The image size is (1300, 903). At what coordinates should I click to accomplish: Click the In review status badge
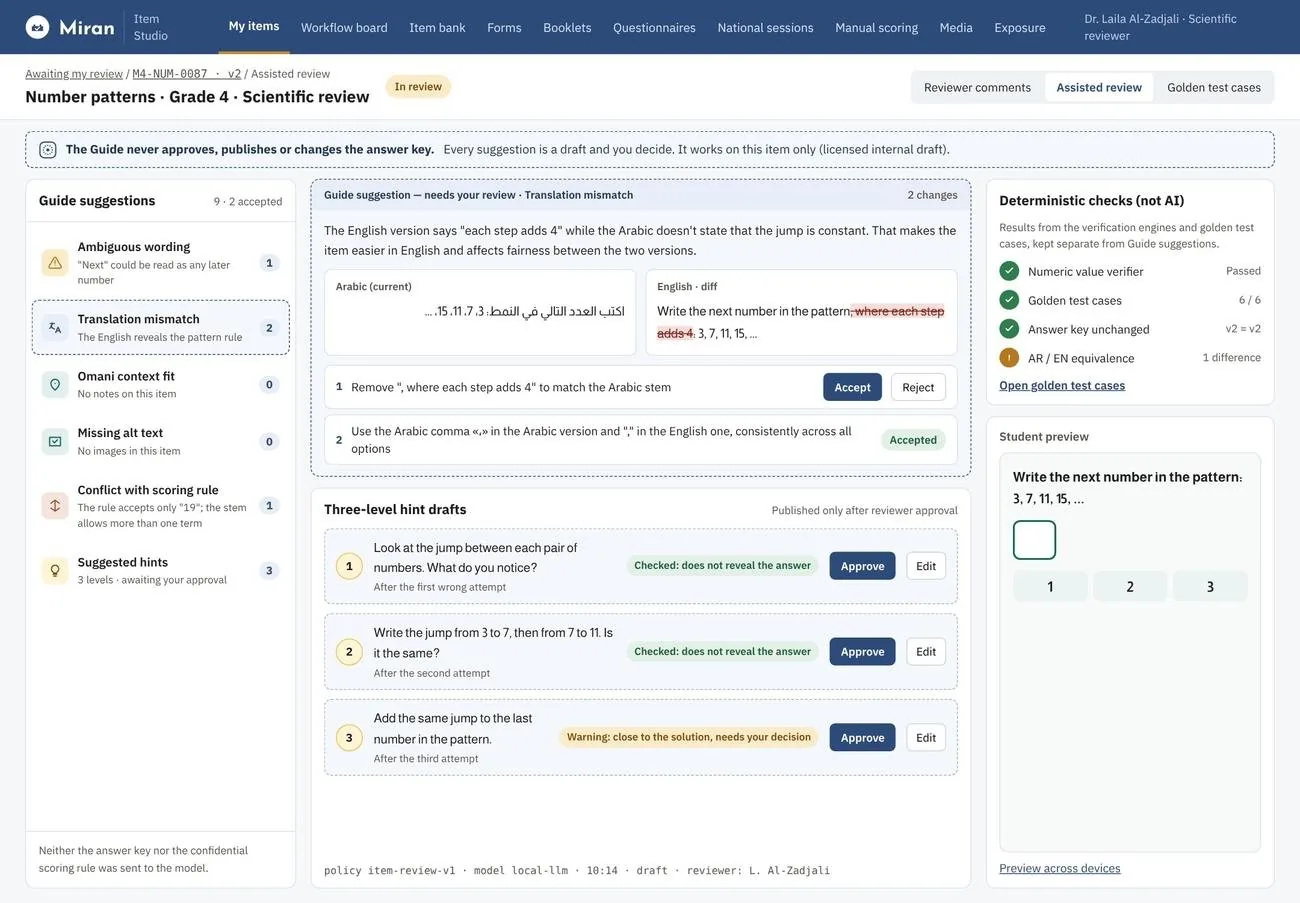pos(418,87)
